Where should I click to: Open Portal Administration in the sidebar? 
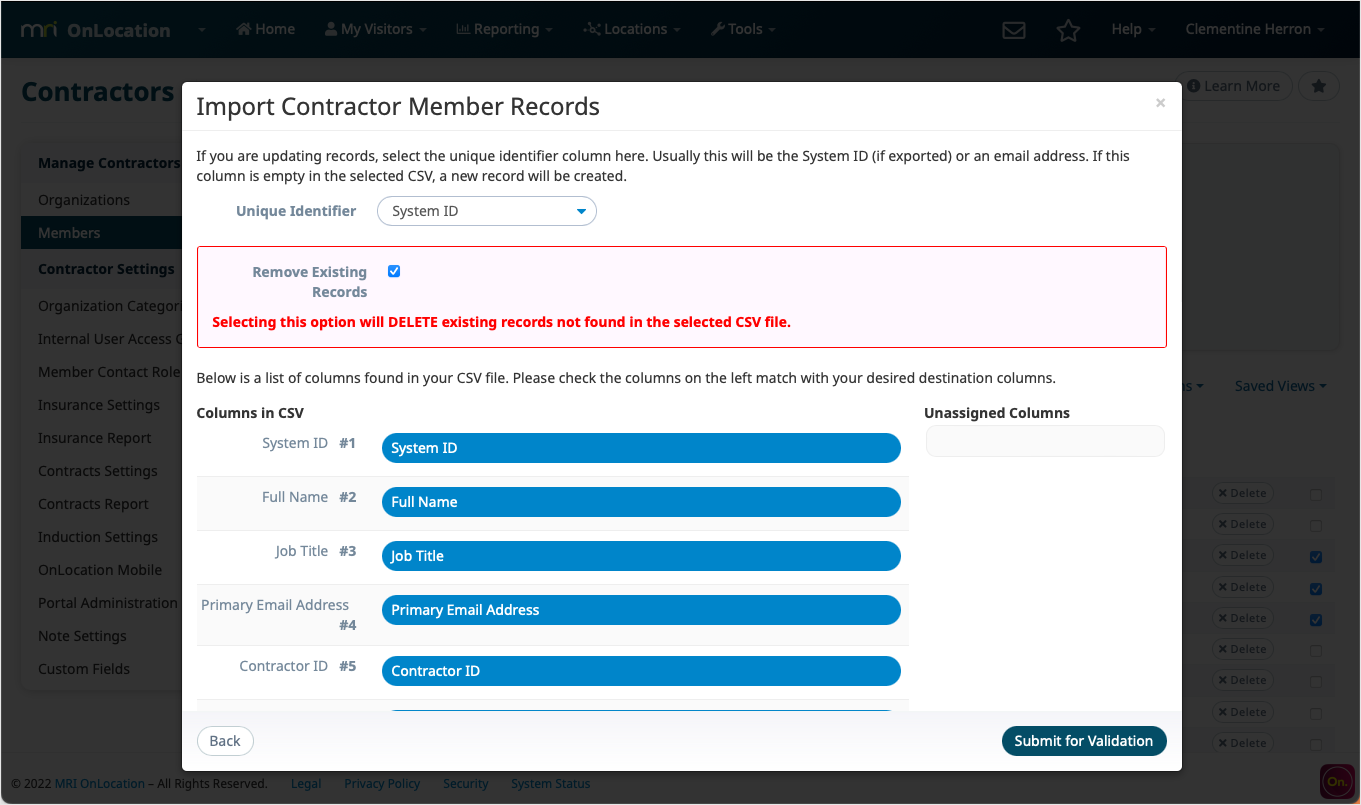pyautogui.click(x=108, y=603)
